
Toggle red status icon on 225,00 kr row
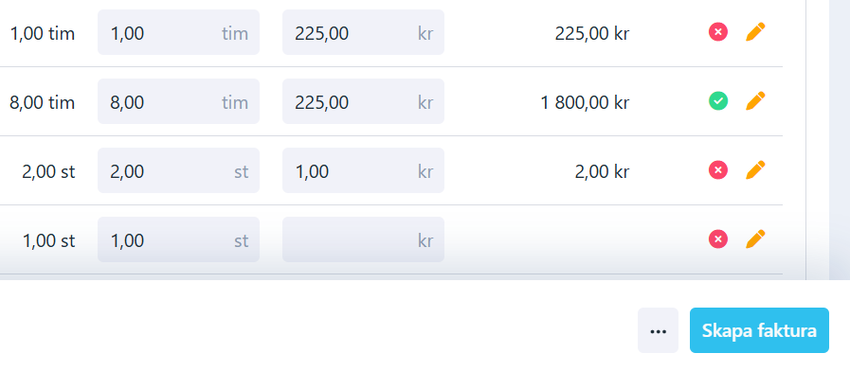(x=718, y=32)
